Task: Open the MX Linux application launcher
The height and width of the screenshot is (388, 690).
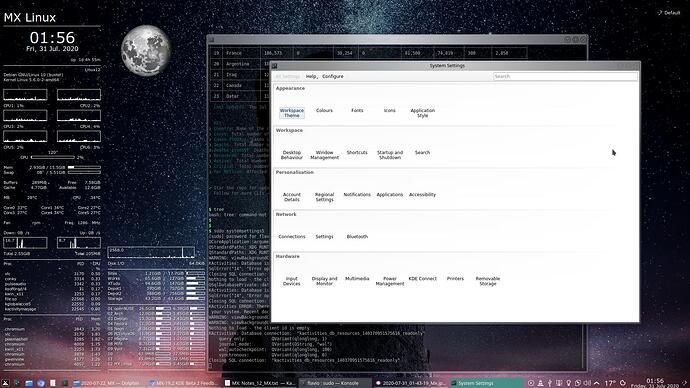Action: pyautogui.click(x=5, y=383)
